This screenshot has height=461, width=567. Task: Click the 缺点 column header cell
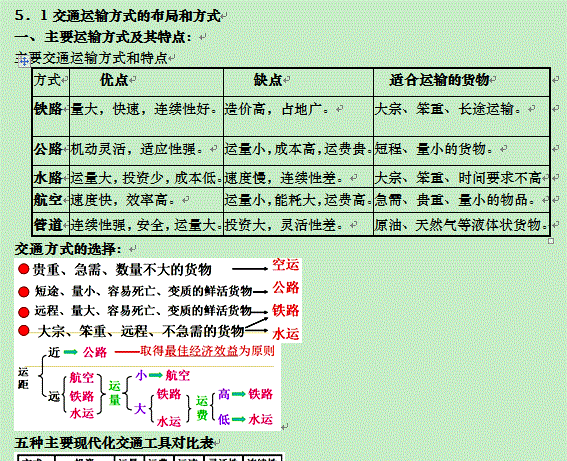coord(298,82)
